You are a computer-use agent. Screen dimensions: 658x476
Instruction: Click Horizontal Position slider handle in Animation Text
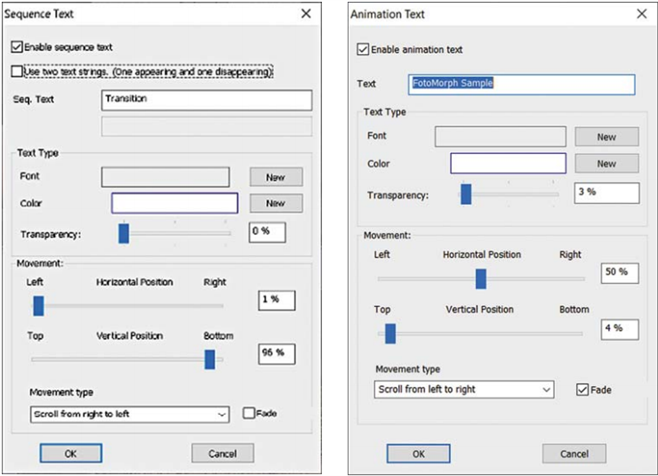[x=480, y=278]
